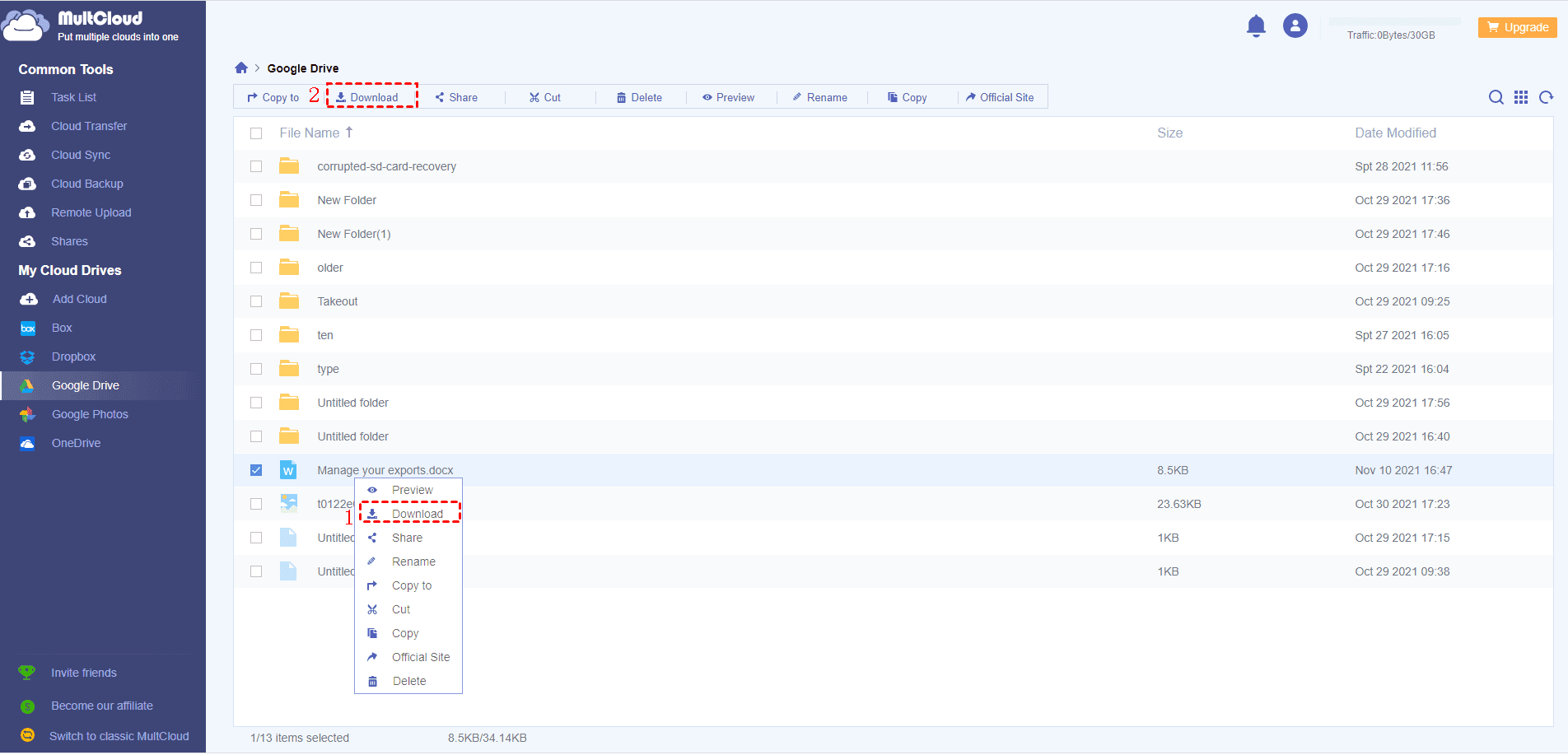Click the Word icon of Manage your exports.docx
Screen dimensions: 1568x755
pos(288,470)
